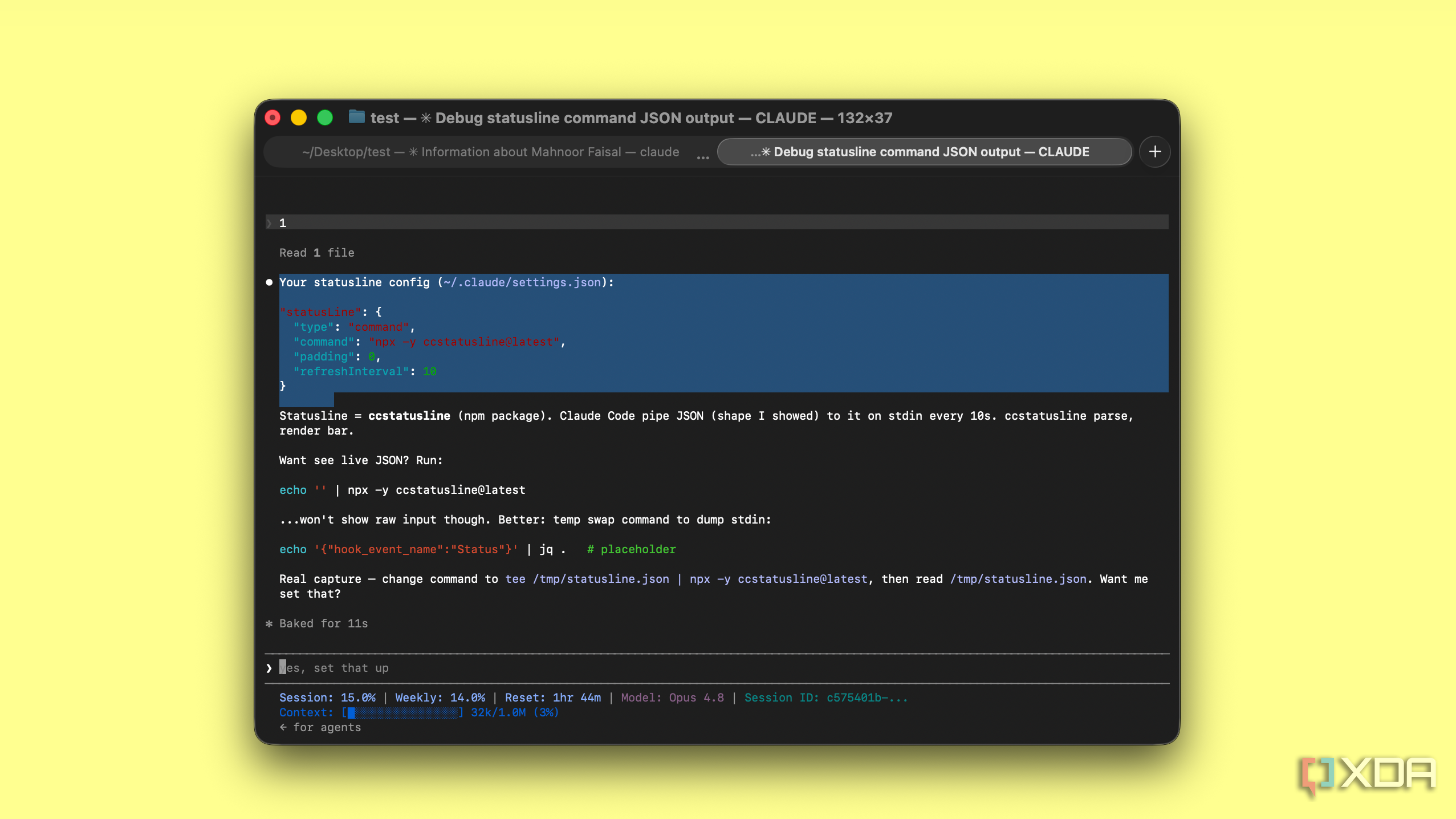This screenshot has height=819, width=1456.
Task: Open a new terminal tab with the plus button
Action: point(1154,152)
